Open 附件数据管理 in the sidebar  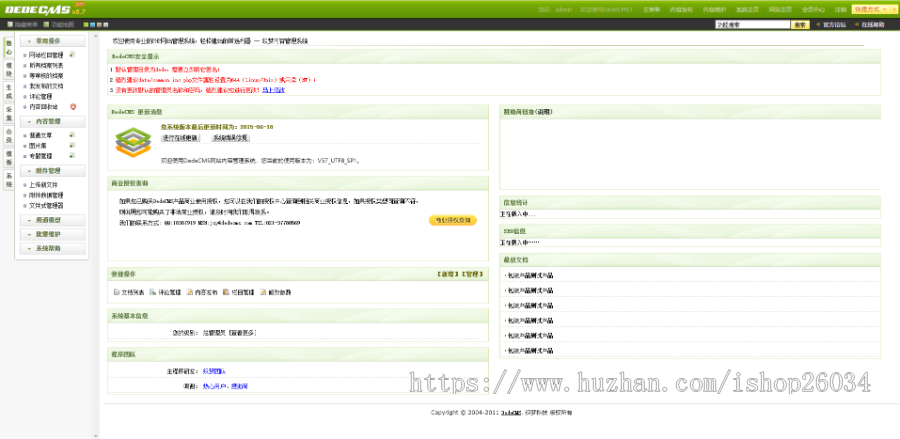click(46, 195)
